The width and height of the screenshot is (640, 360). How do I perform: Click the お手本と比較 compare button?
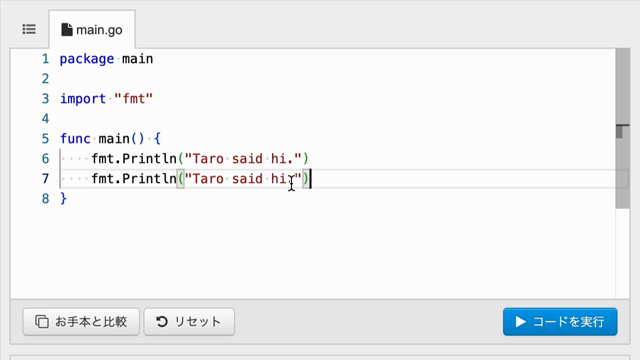pos(81,322)
